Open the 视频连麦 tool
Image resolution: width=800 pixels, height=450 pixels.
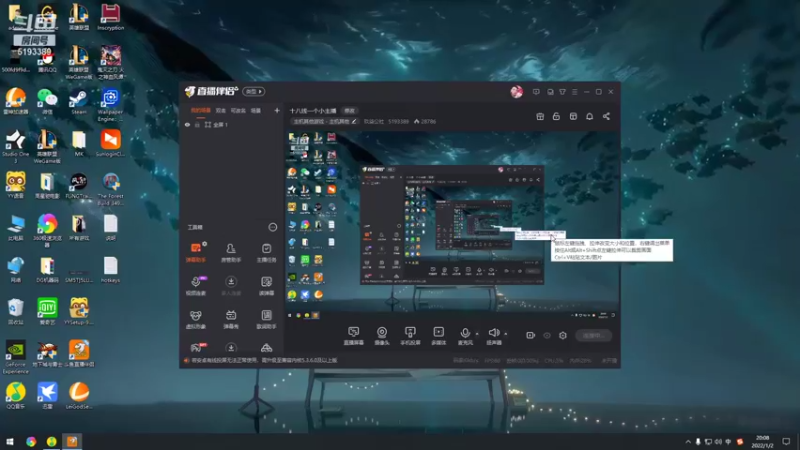(x=196, y=286)
